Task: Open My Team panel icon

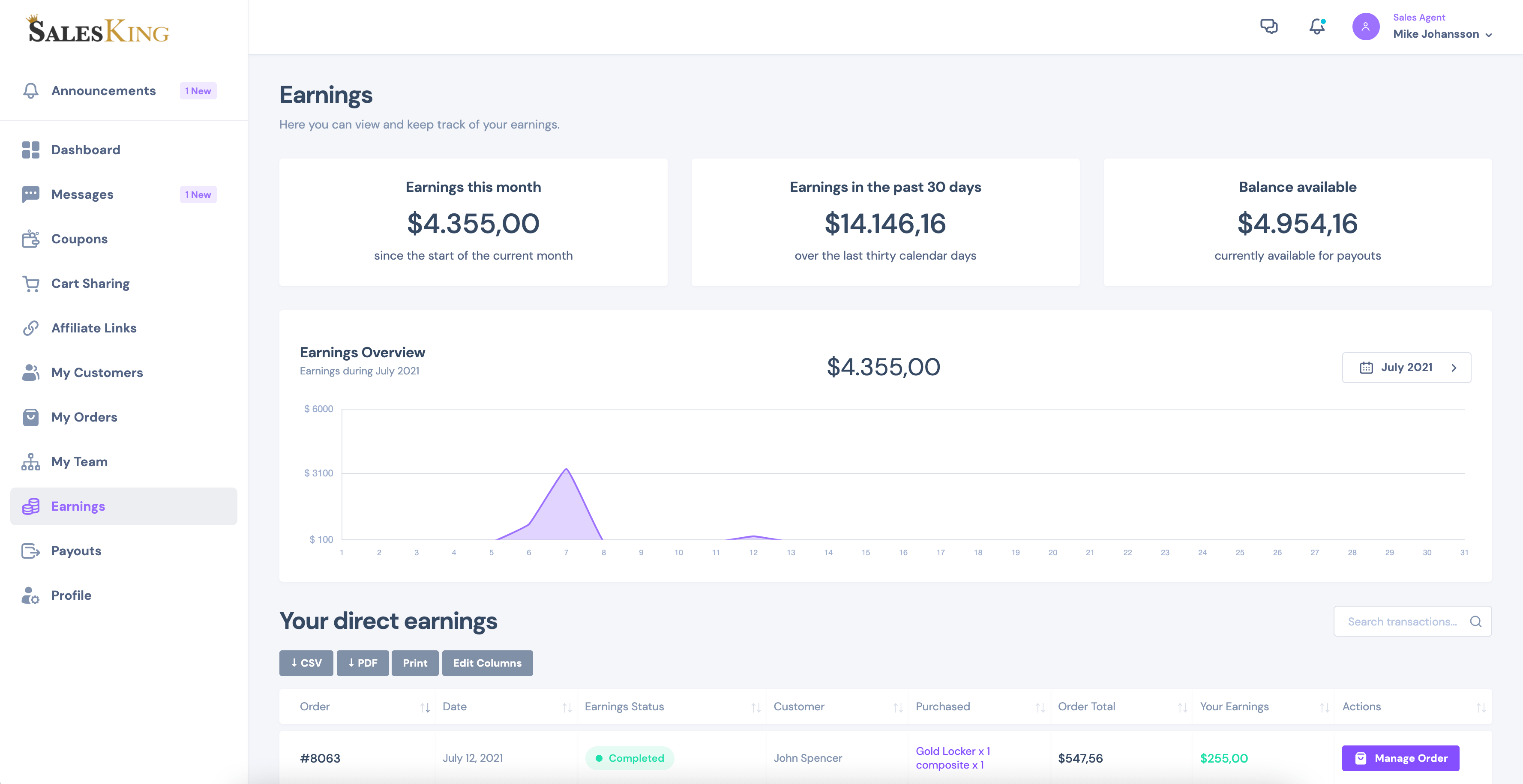Action: tap(29, 461)
